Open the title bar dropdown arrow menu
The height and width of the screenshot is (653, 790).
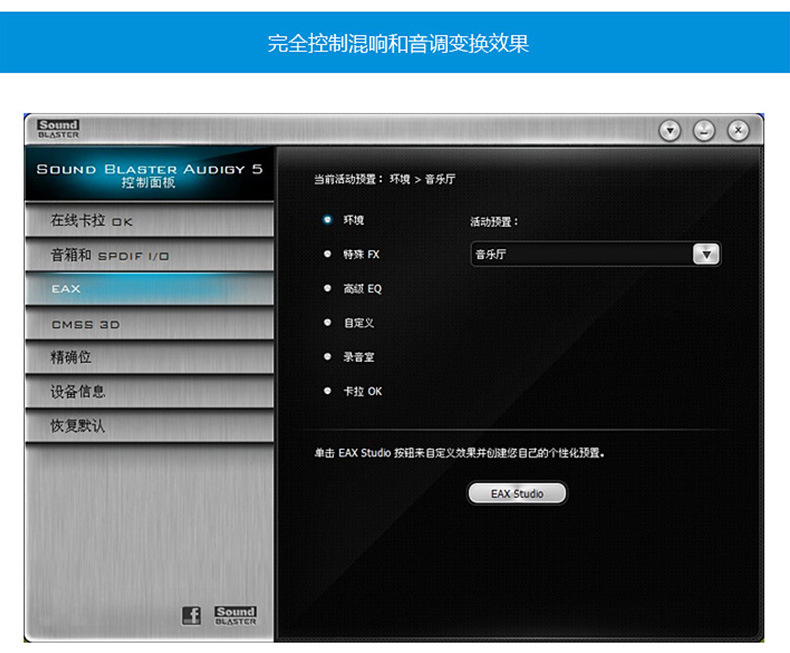670,131
